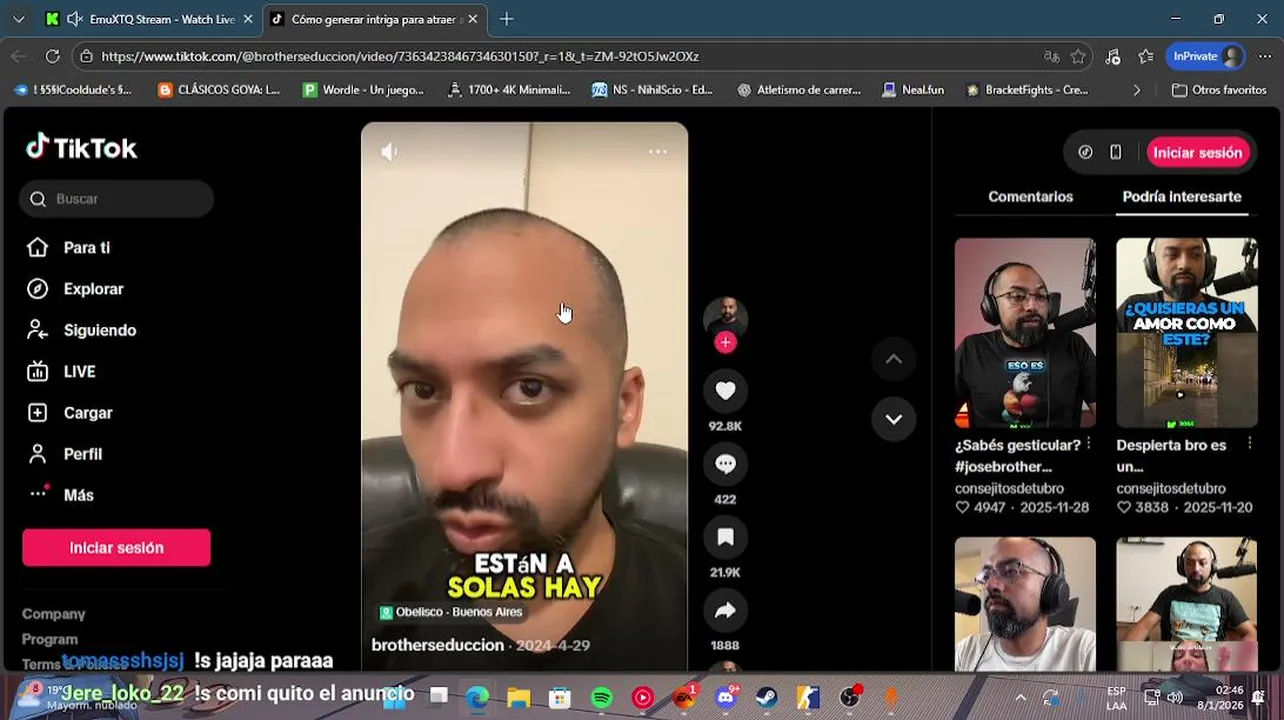
Task: Click the Obelisco - Buenos Aires location tag
Action: [x=451, y=612]
